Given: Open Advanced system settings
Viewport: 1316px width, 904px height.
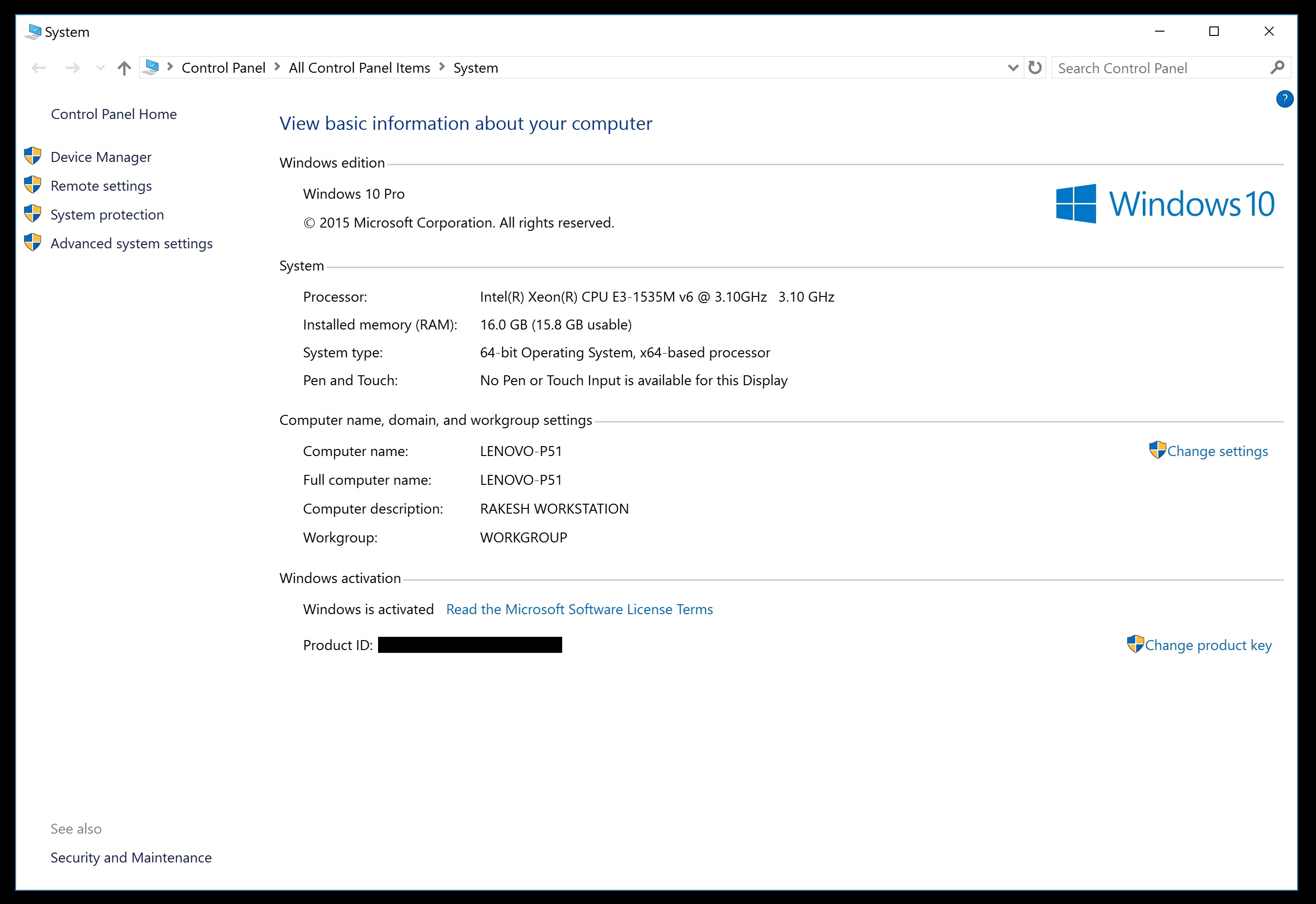Looking at the screenshot, I should tap(131, 244).
